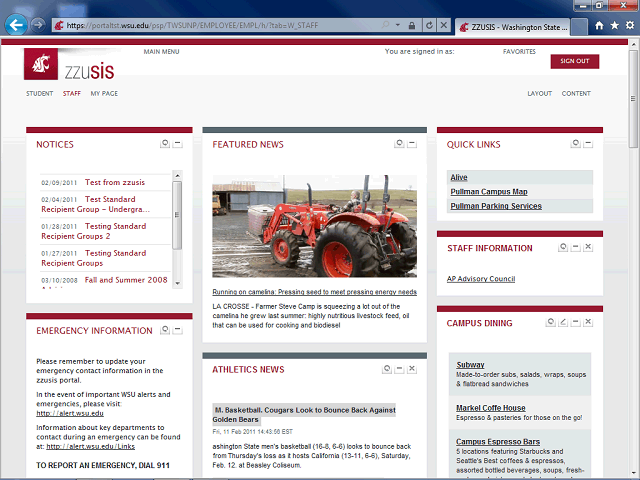The image size is (640, 480).
Task: Open the AP Advisory Council link
Action: click(480, 279)
